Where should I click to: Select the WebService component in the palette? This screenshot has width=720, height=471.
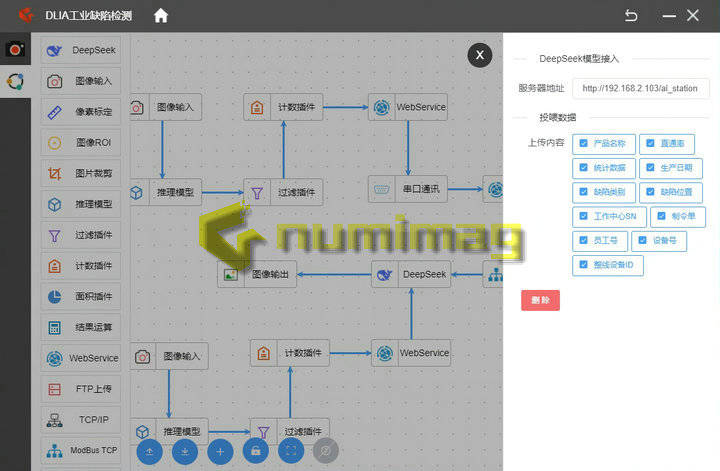[81, 358]
